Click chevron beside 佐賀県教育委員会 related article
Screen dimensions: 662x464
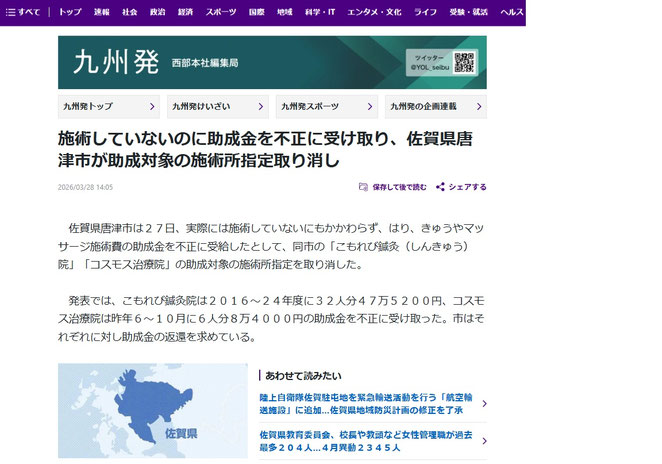coord(484,441)
